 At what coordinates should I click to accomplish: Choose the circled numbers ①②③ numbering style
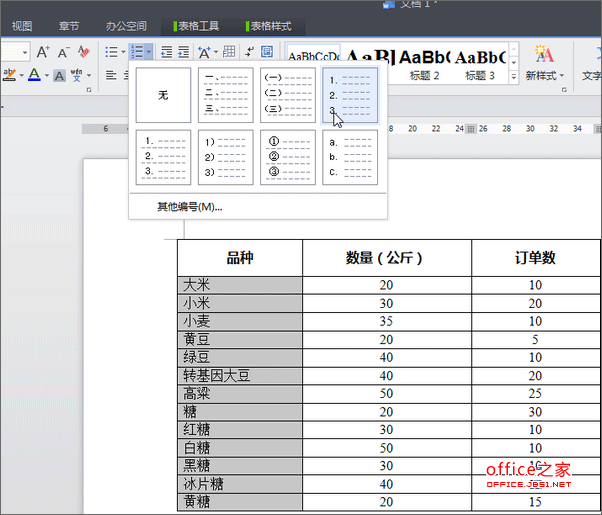click(x=287, y=157)
